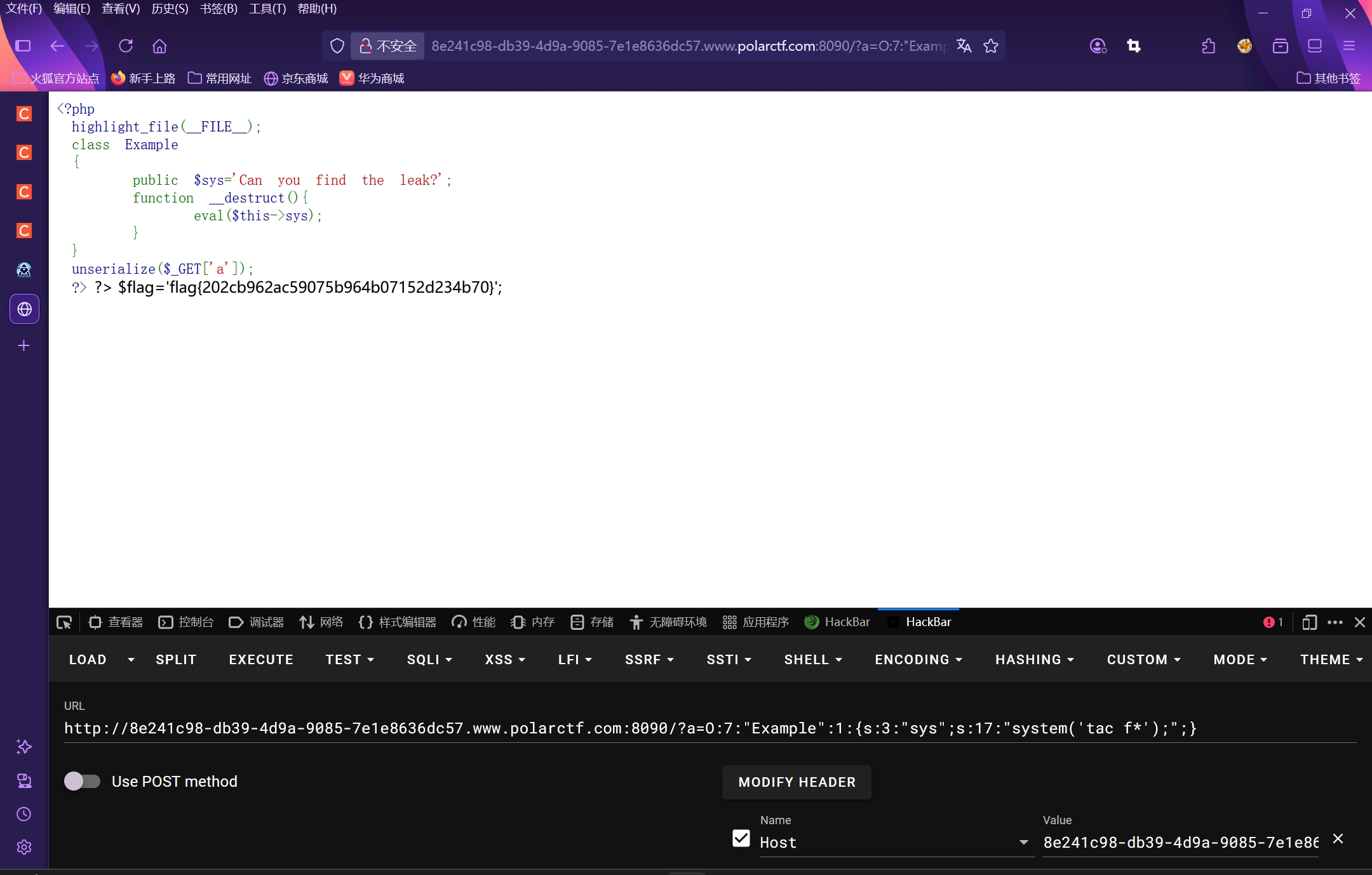Viewport: 1372px width, 875px height.
Task: Expand the Host header name dropdown
Action: [1023, 843]
